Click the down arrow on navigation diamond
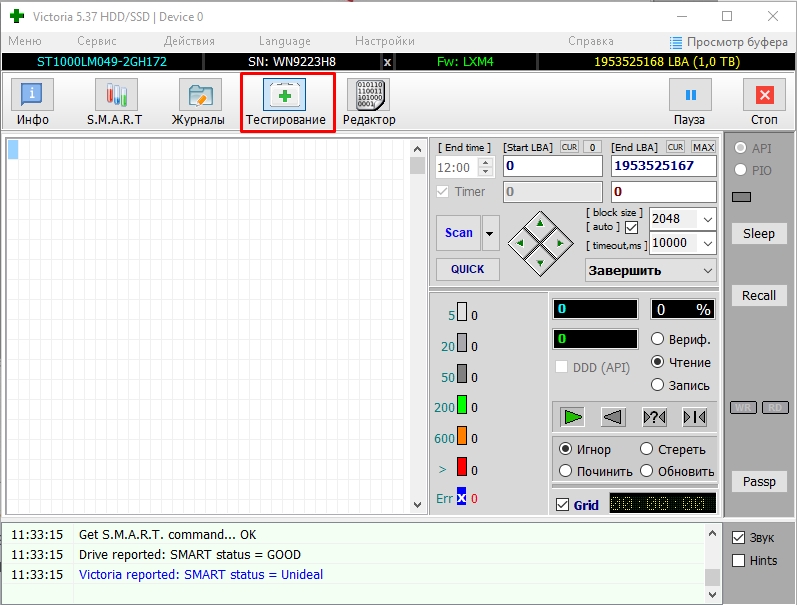This screenshot has width=797, height=605. tap(540, 263)
